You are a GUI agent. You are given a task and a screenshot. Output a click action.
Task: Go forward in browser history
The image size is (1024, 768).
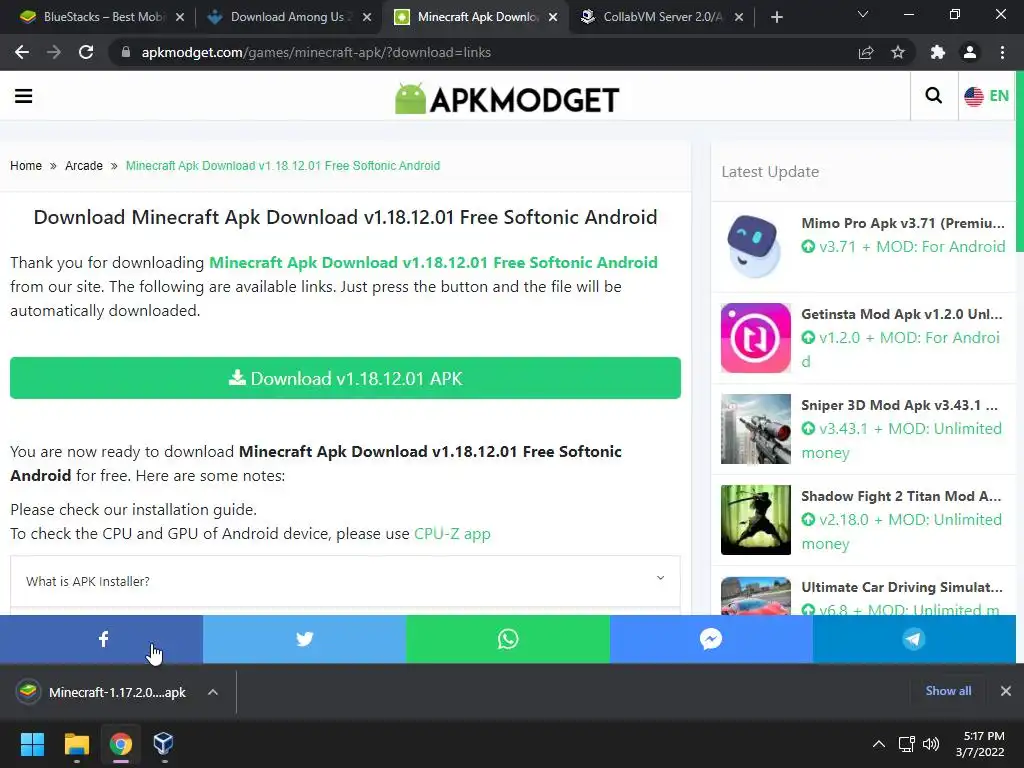(54, 52)
